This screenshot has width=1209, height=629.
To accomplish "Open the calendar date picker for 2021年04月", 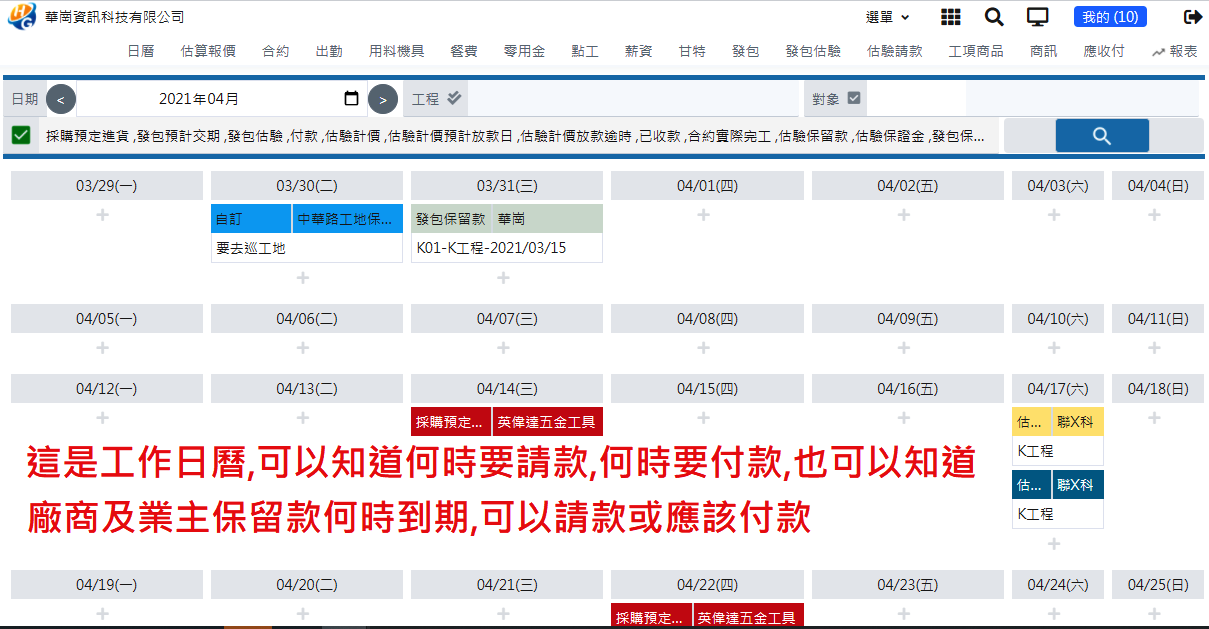I will pos(350,98).
